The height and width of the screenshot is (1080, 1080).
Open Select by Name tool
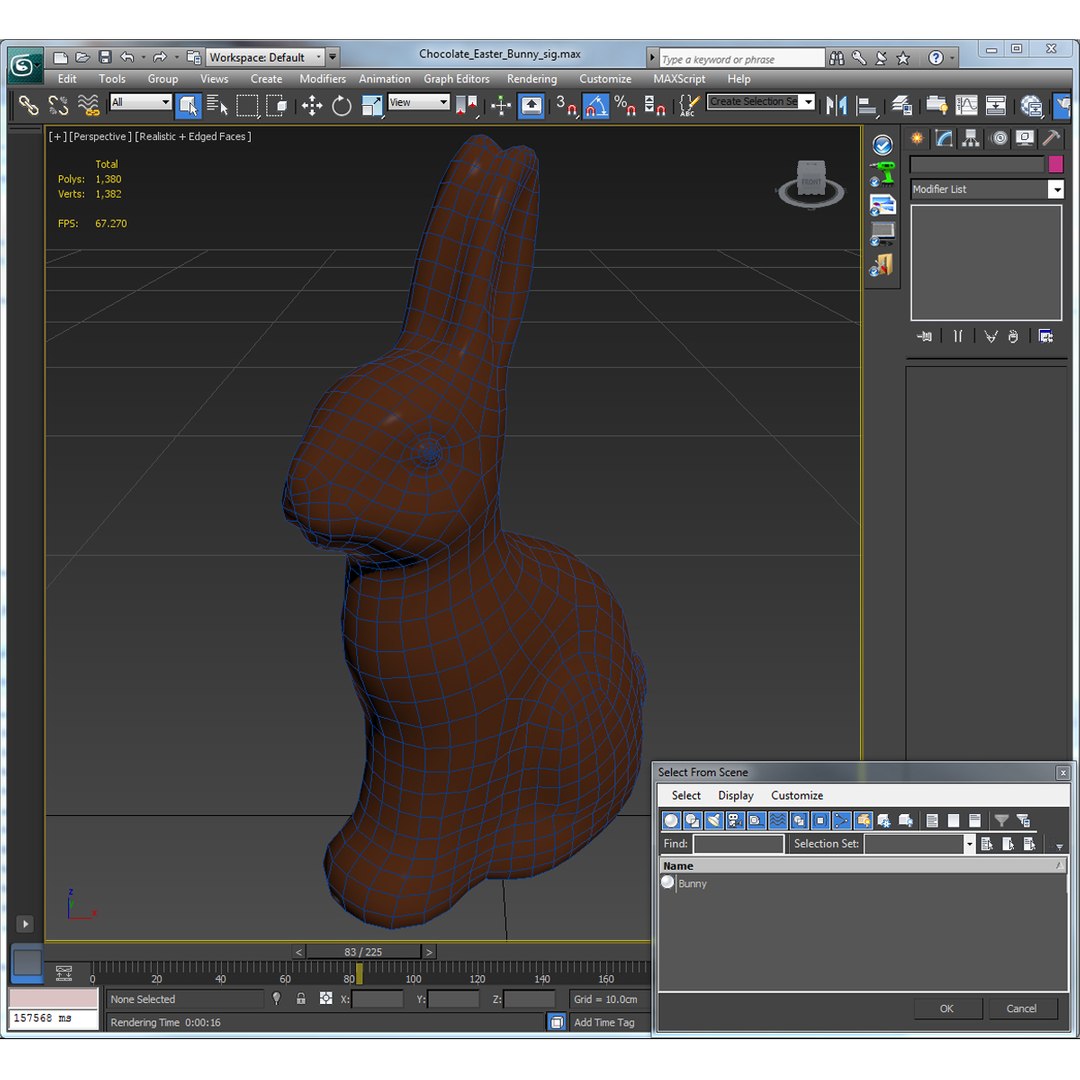pyautogui.click(x=217, y=105)
